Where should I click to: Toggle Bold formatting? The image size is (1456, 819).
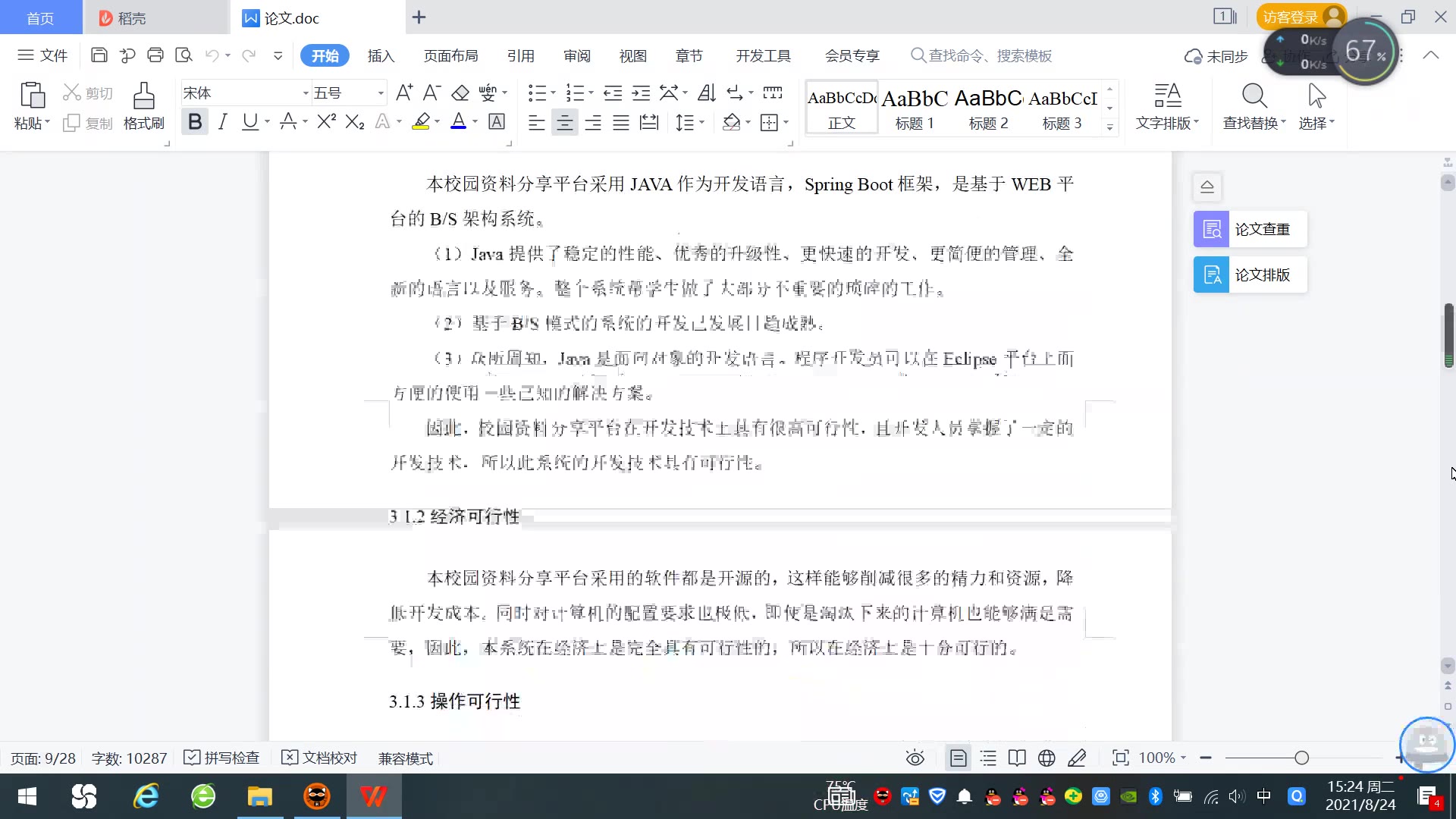click(195, 121)
